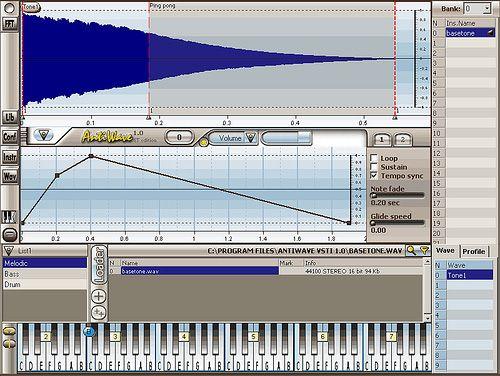Click the small yellow indicator beside Volume
Image resolution: width=500 pixels, height=376 pixels.
204,142
